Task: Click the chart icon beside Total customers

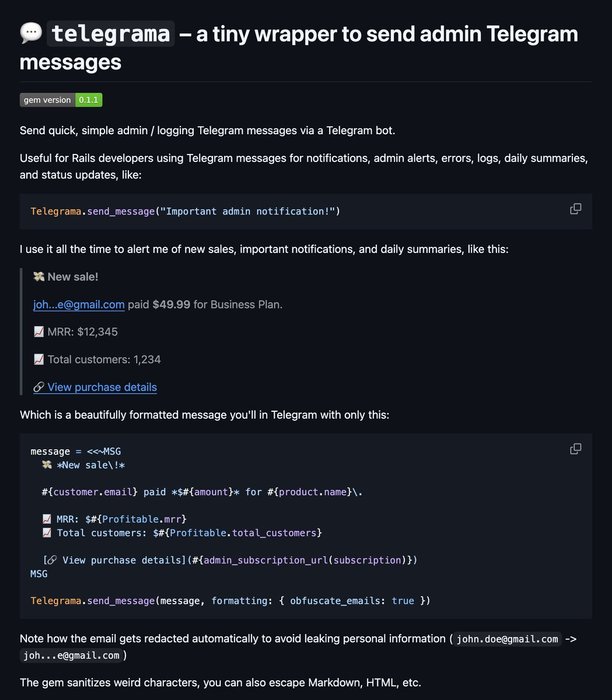Action: pyautogui.click(x=39, y=359)
